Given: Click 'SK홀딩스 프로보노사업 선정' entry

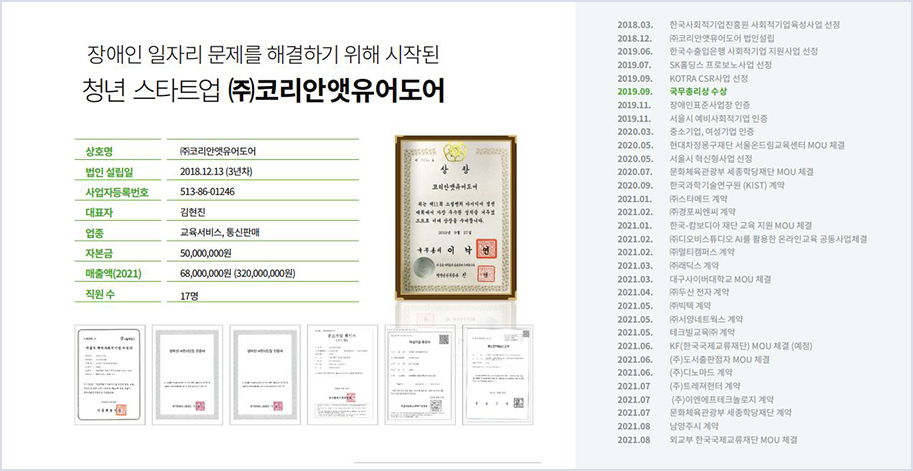Looking at the screenshot, I should pyautogui.click(x=721, y=65).
